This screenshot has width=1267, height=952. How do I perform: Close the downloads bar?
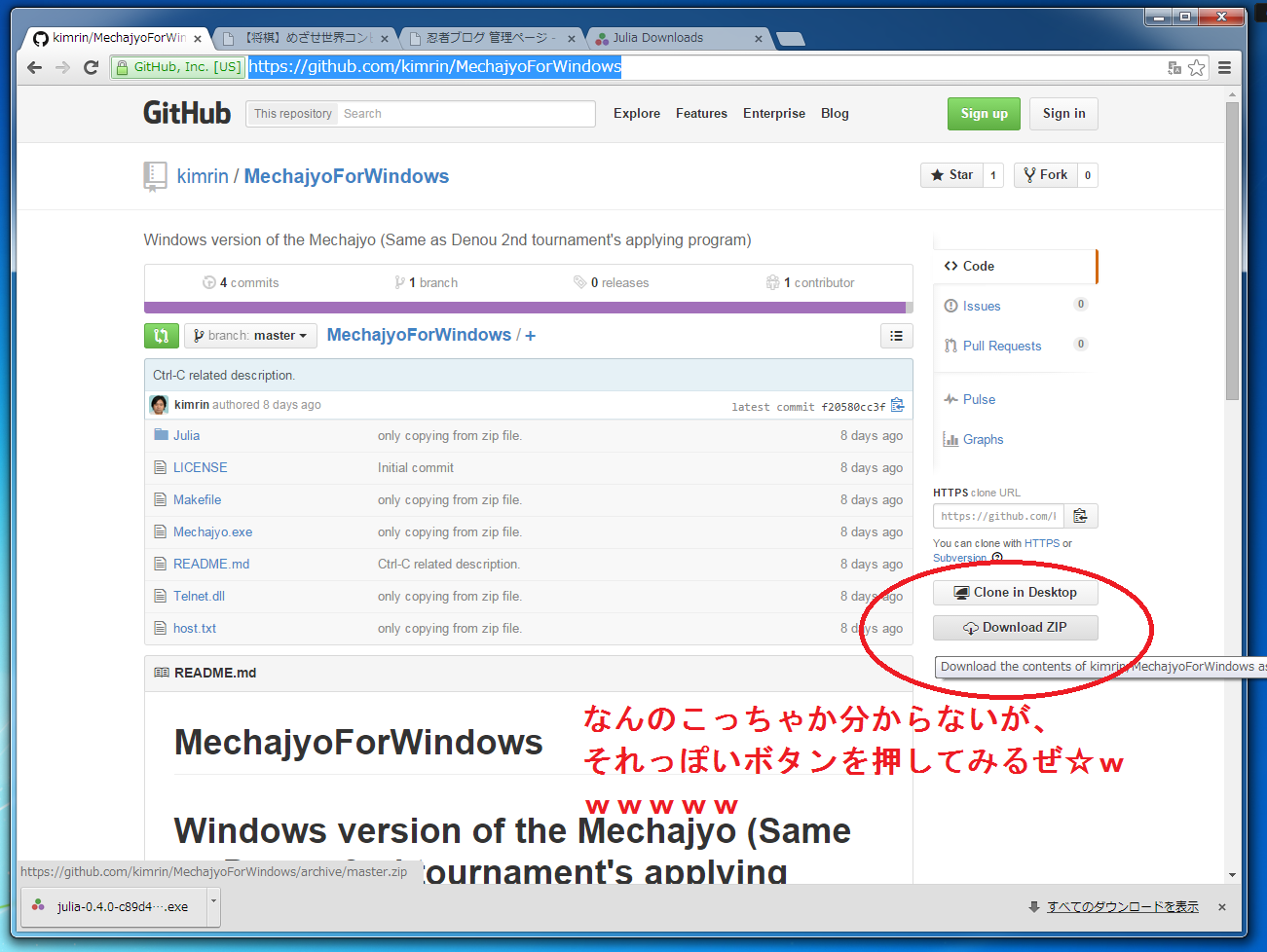pyautogui.click(x=1222, y=907)
